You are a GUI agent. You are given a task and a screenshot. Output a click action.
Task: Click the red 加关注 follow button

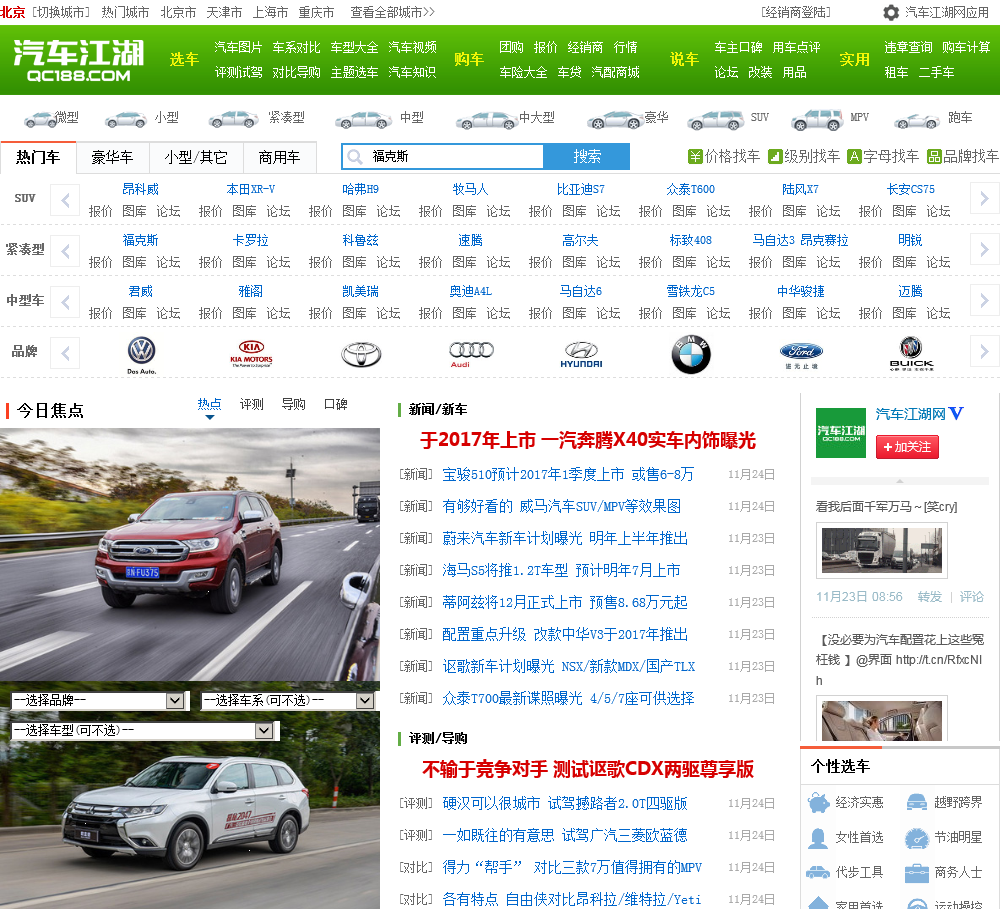point(907,447)
